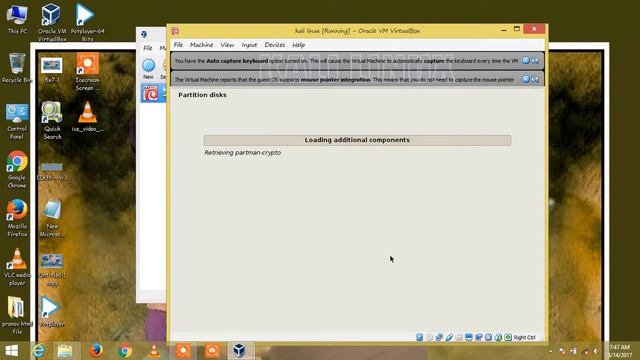Screen dimensions: 640x360
Task: Click the network activity indicator in VM status bar
Action: tap(439, 337)
